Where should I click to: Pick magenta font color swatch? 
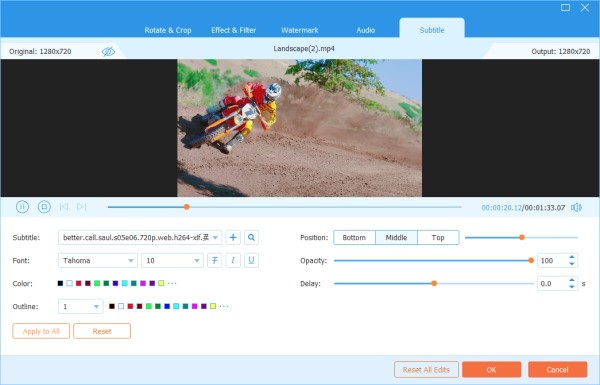point(143,284)
